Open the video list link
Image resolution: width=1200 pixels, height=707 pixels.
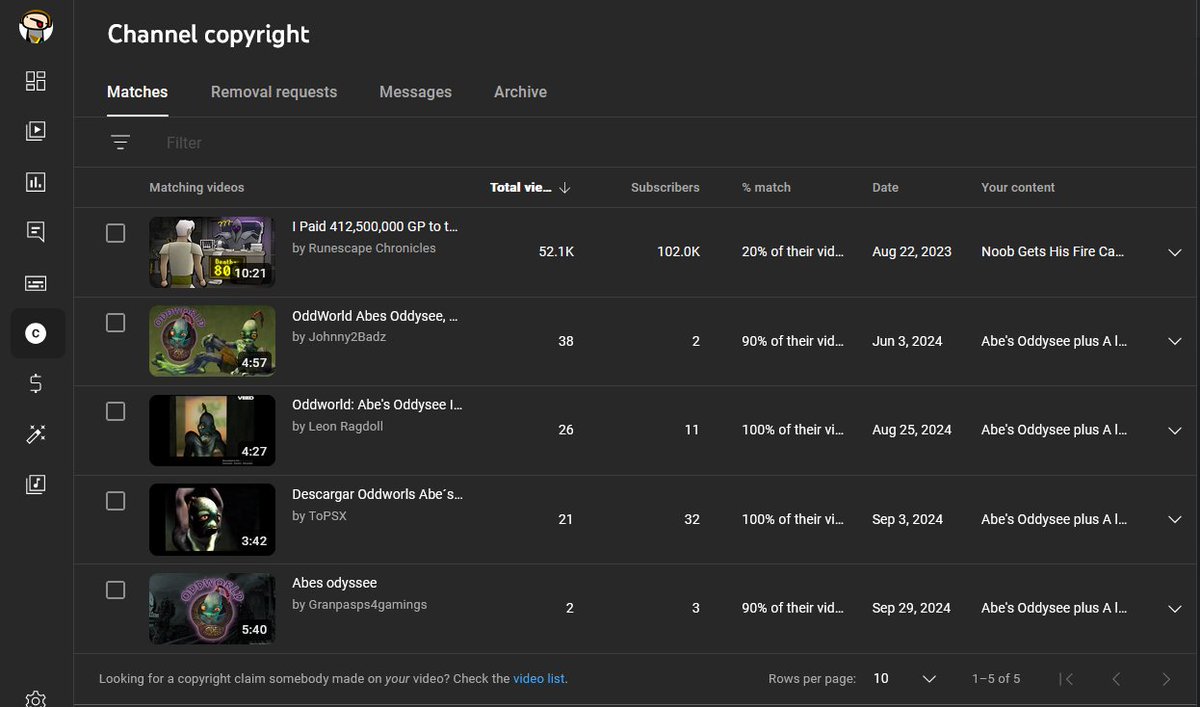(x=539, y=679)
